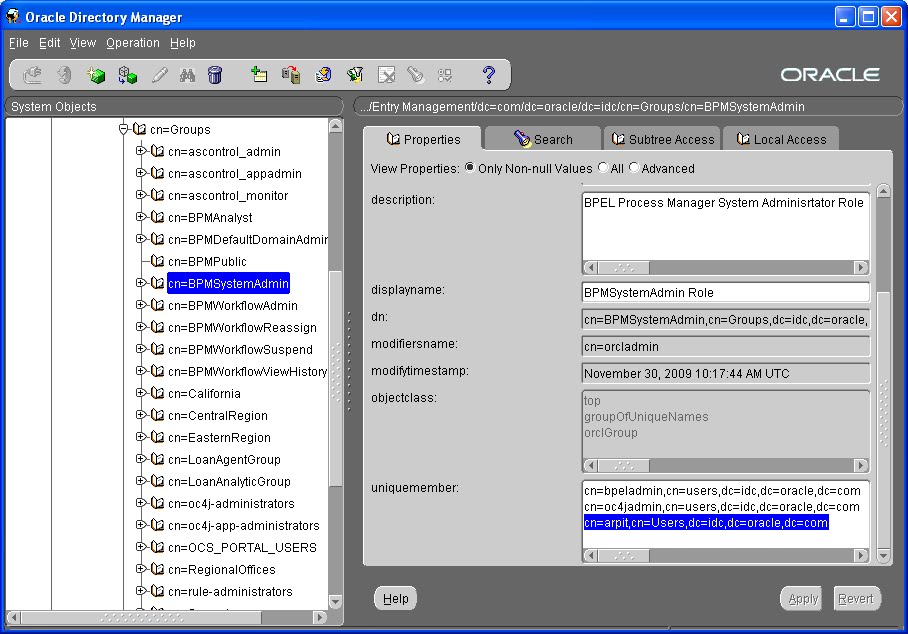The image size is (908, 634).
Task: Expand the cn=CentralRegion node
Action: tap(141, 415)
